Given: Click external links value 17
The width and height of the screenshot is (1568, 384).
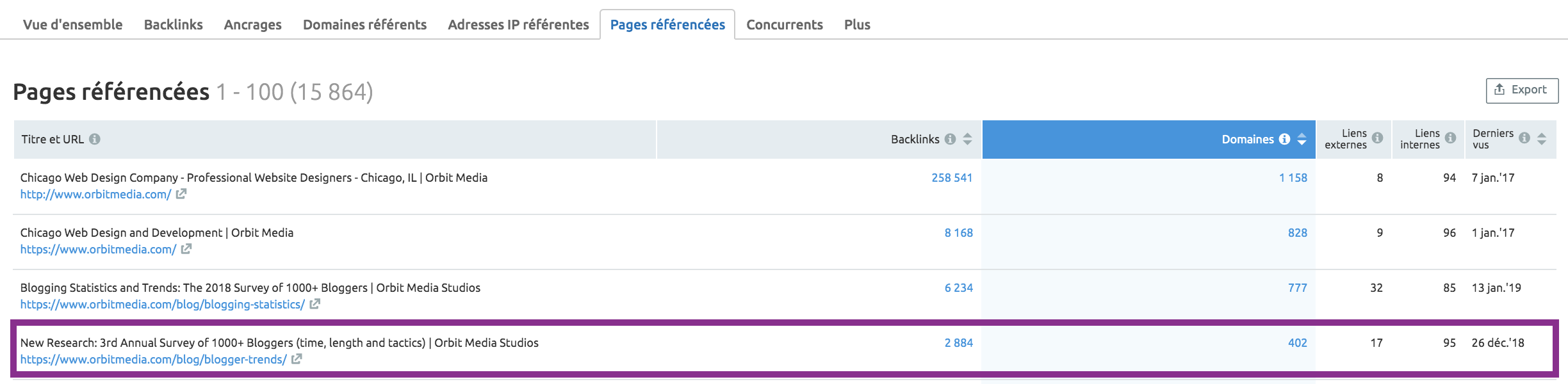Looking at the screenshot, I should [x=1376, y=342].
